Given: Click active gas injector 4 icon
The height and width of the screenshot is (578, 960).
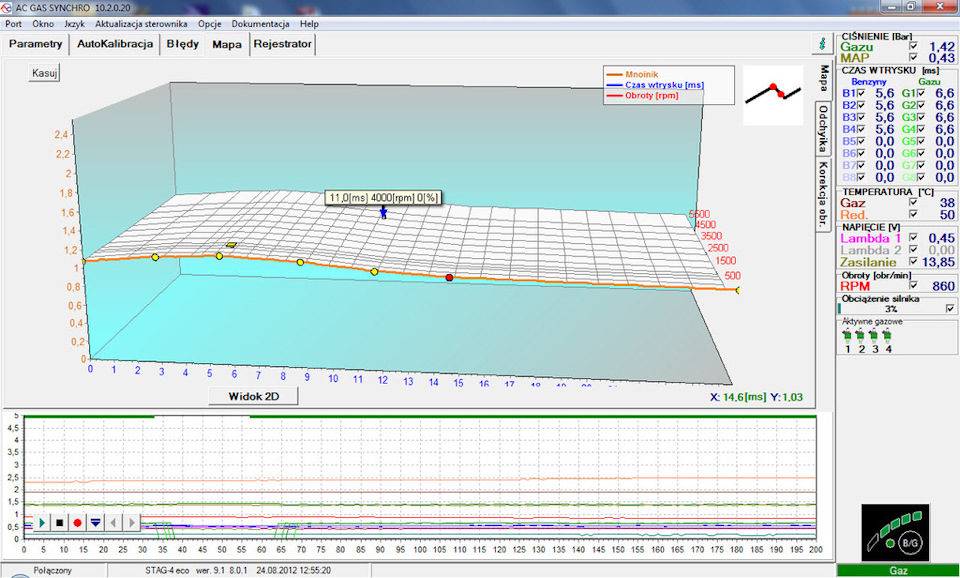Looking at the screenshot, I should [888, 336].
